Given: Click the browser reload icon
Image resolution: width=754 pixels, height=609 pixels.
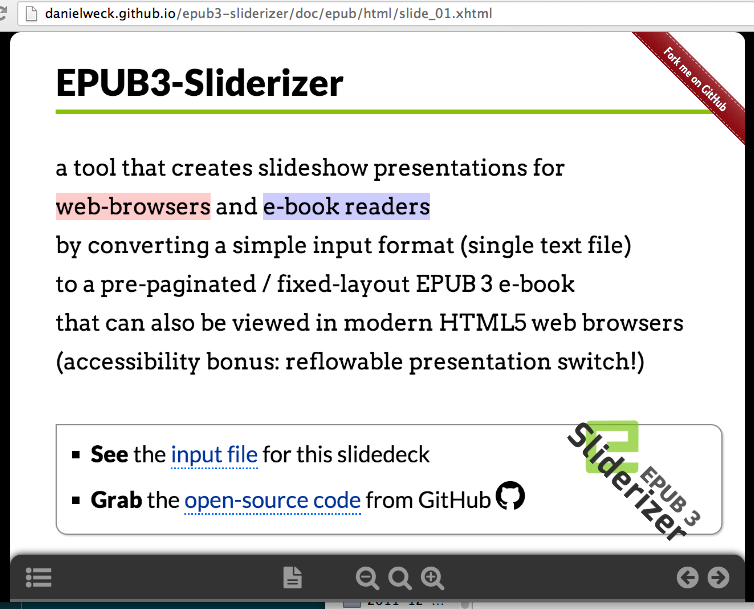Looking at the screenshot, I should [3, 13].
